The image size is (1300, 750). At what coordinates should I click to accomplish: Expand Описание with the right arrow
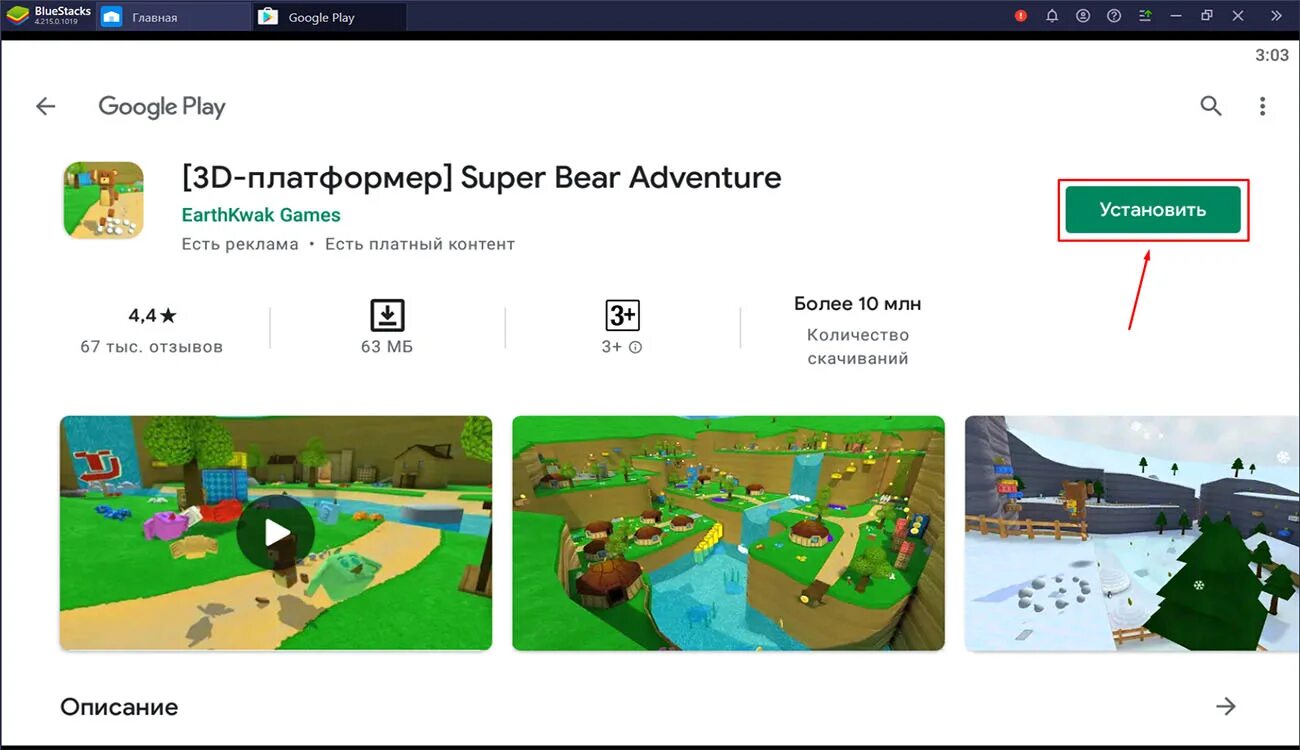coord(1226,706)
